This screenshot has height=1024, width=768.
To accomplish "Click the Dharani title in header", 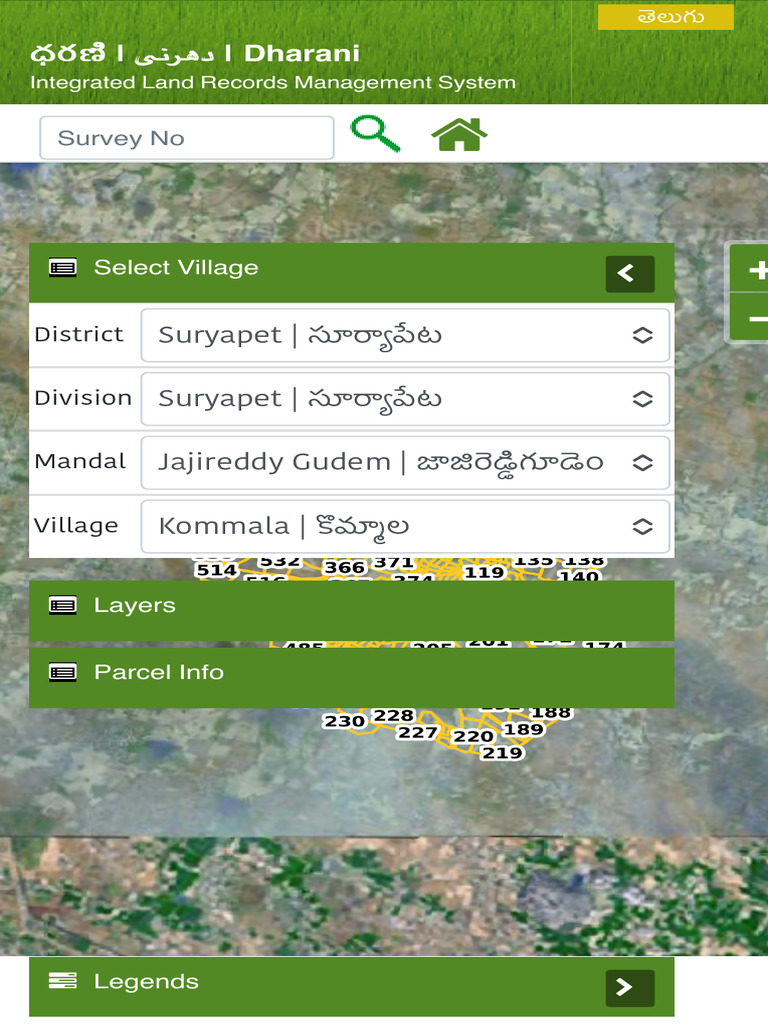I will point(302,54).
